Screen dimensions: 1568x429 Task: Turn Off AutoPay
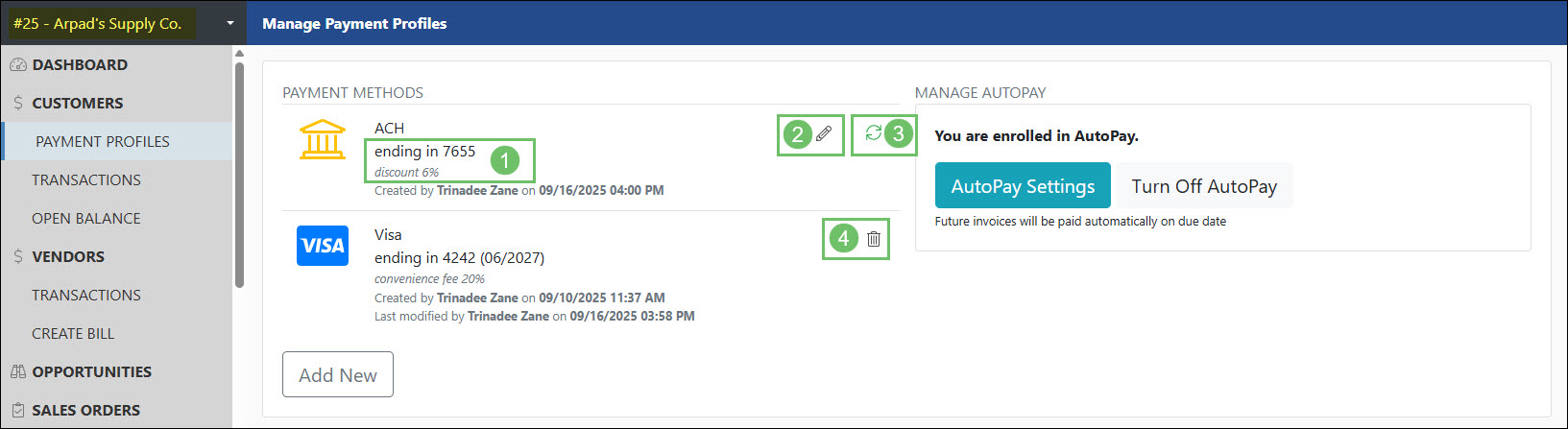click(x=1204, y=186)
